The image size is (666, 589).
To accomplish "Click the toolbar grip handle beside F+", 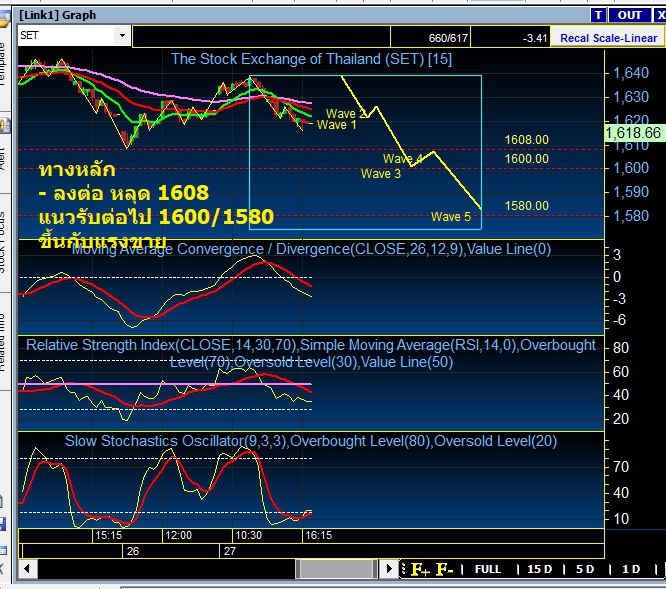I will [404, 569].
